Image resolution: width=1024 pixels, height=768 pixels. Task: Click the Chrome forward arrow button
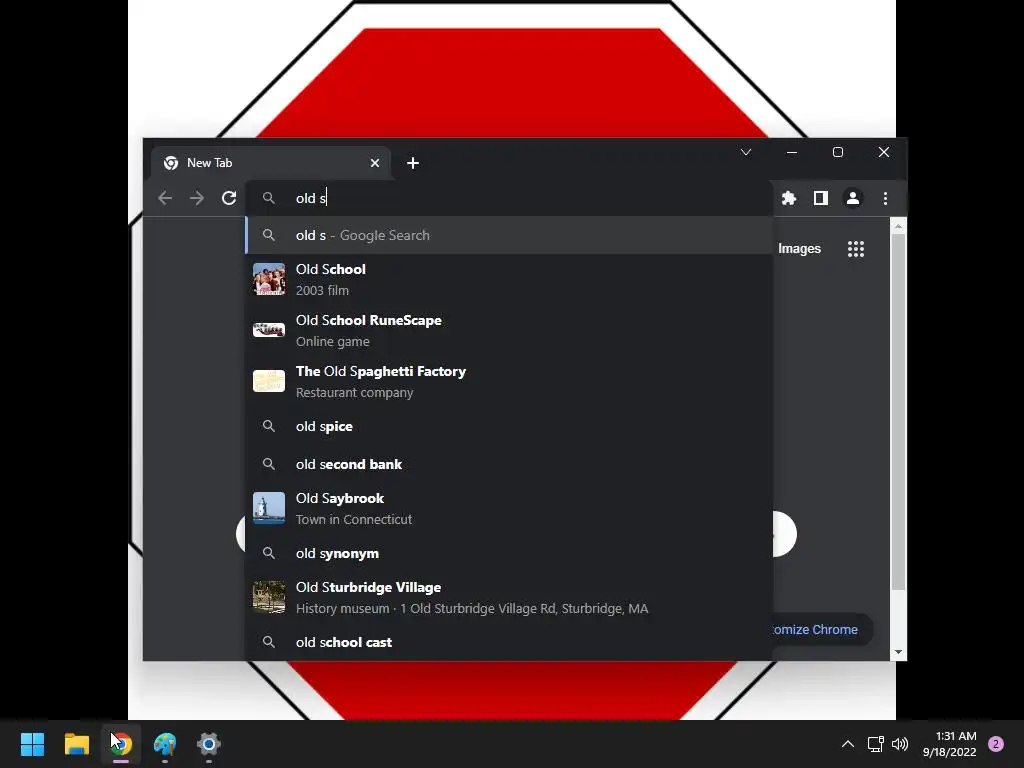(x=197, y=198)
